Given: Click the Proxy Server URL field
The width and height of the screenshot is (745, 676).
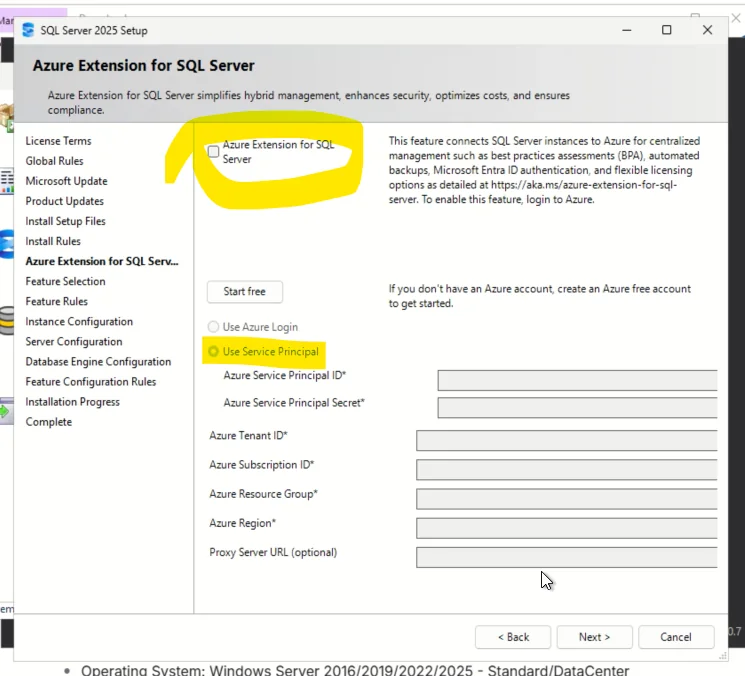Looking at the screenshot, I should [566, 557].
